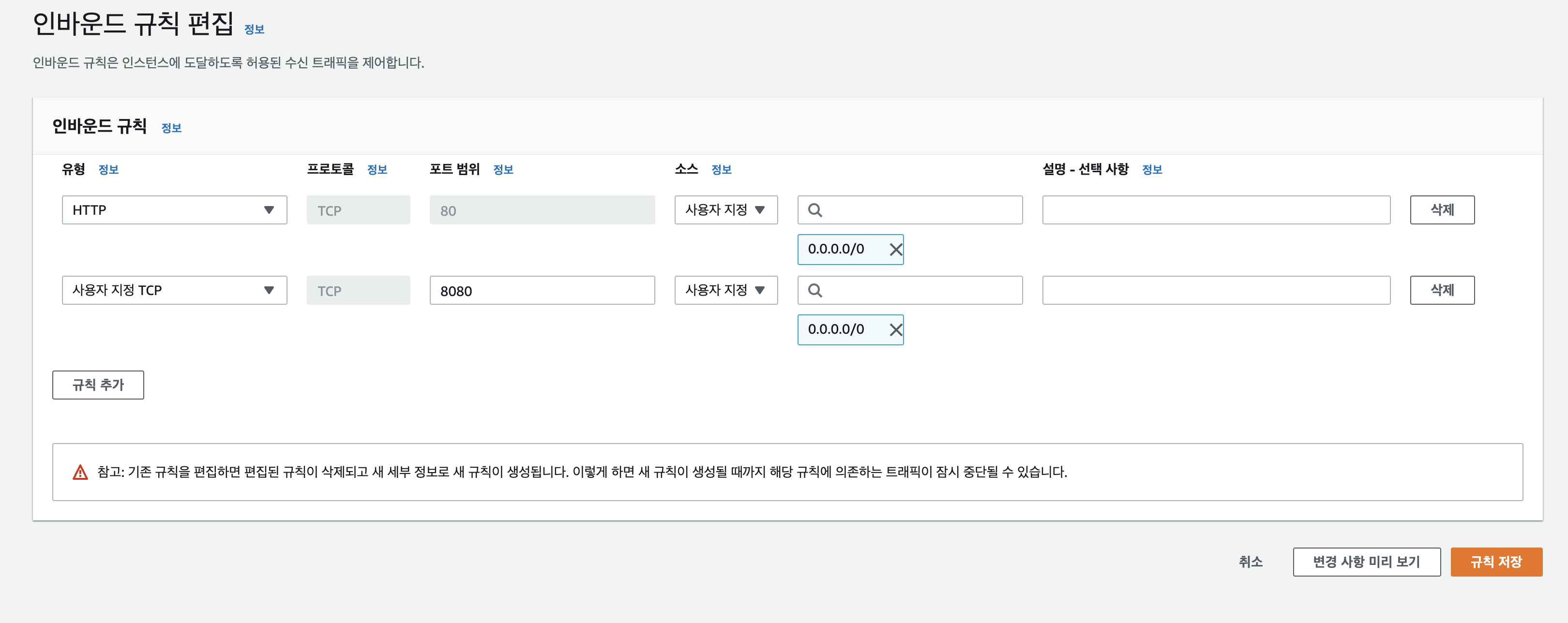Delete the 8080 TCP rule with 삭제
Viewport: 1568px width, 623px height.
[1441, 290]
